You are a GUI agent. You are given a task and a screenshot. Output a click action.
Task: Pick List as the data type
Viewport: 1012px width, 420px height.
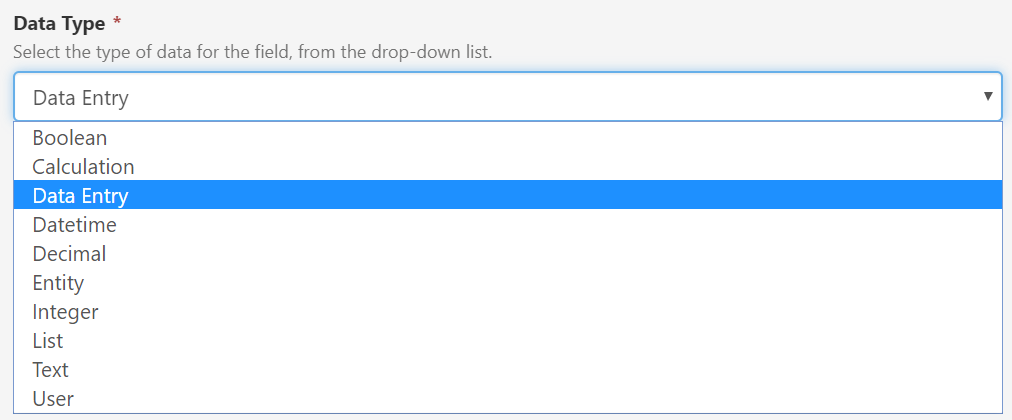coord(48,341)
